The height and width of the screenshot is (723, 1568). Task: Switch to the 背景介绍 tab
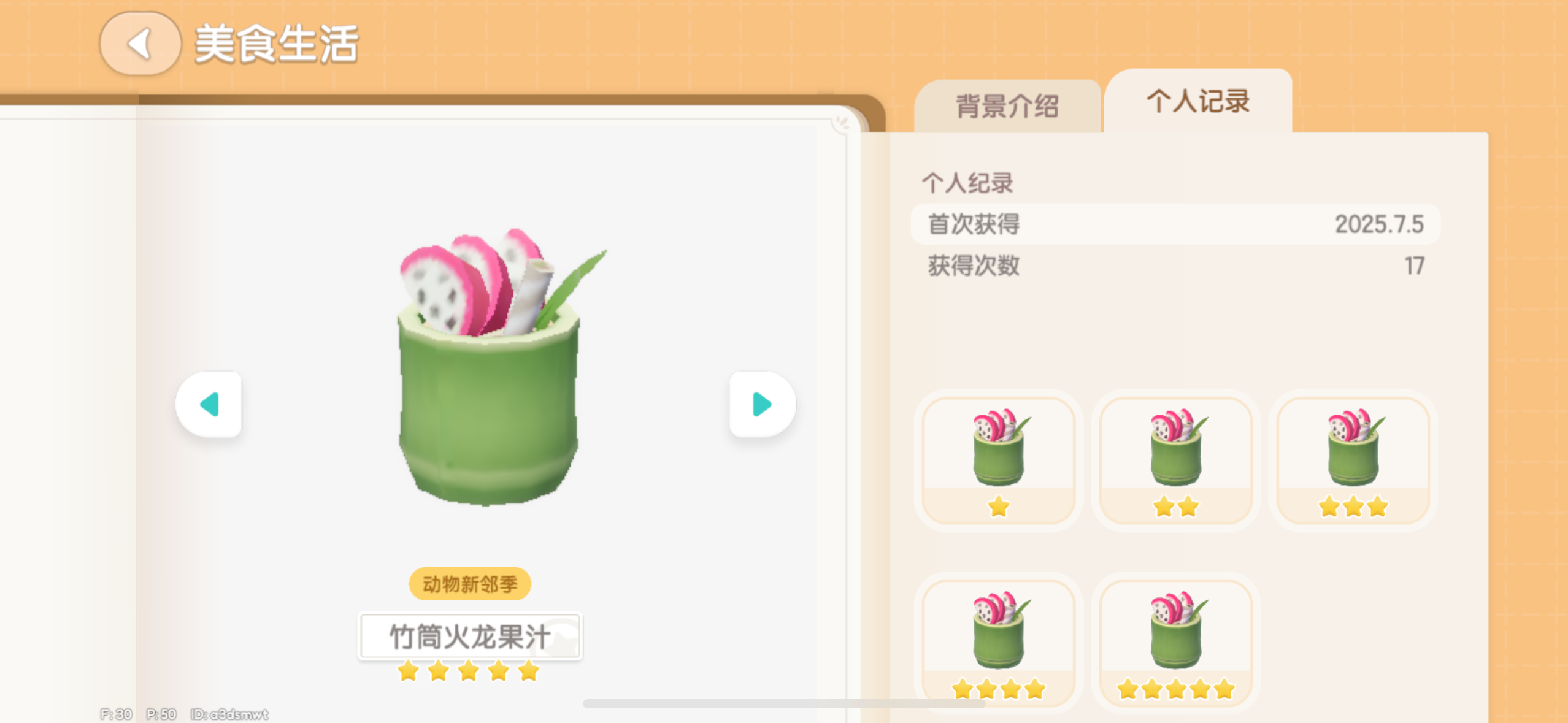point(1007,106)
